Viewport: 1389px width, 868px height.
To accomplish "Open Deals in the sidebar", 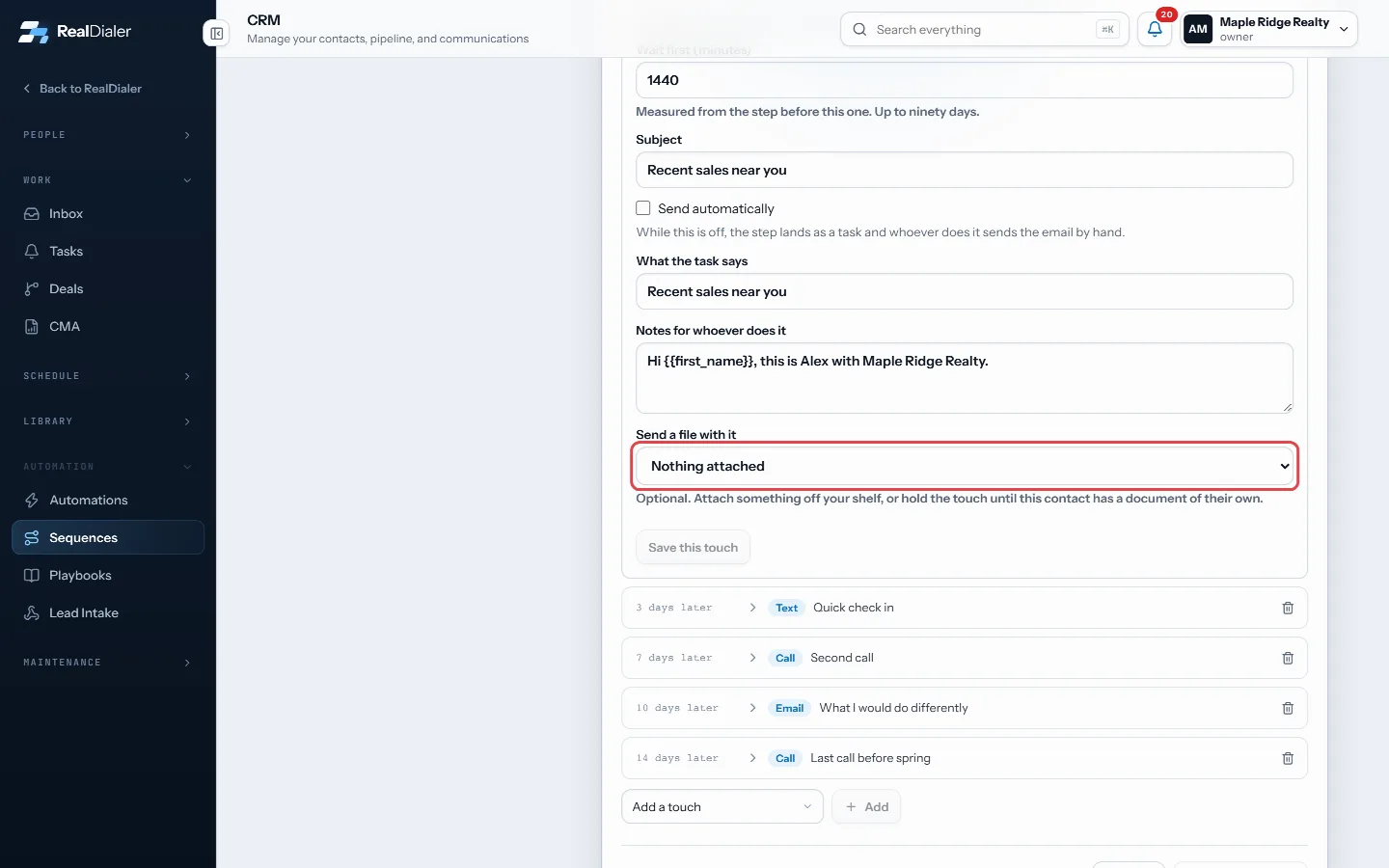I will point(108,289).
